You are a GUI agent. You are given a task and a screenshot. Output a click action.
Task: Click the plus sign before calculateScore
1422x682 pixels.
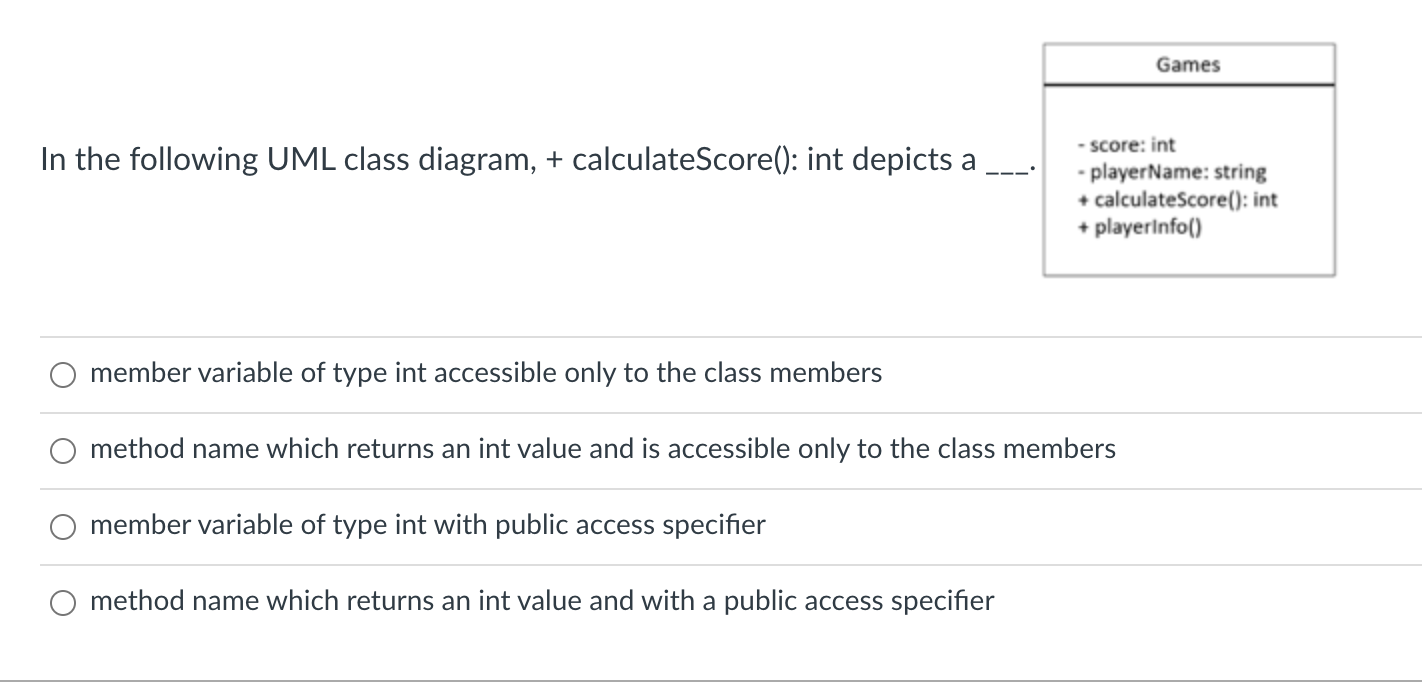[1082, 199]
